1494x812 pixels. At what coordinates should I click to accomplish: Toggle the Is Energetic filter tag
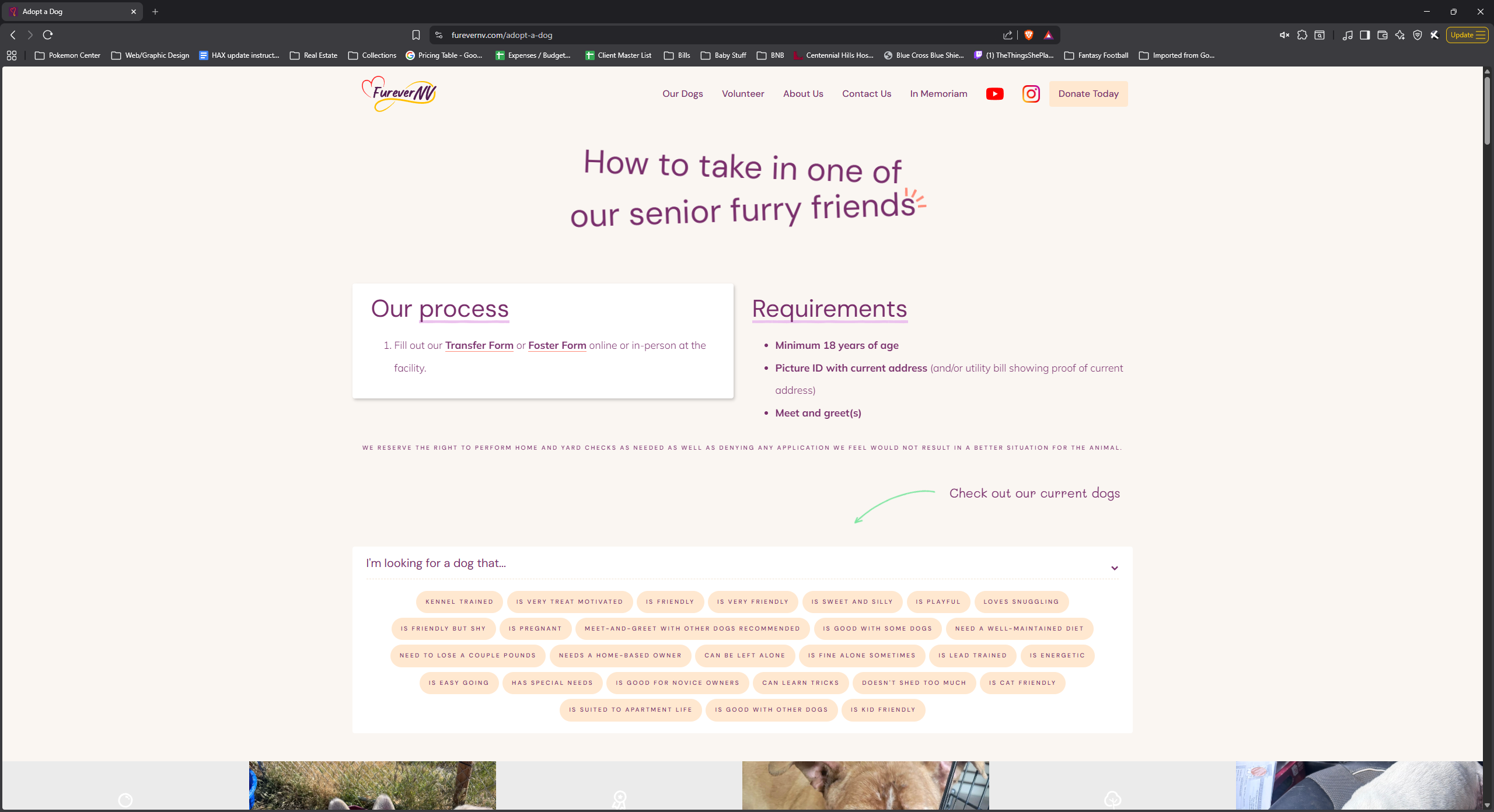click(x=1057, y=656)
